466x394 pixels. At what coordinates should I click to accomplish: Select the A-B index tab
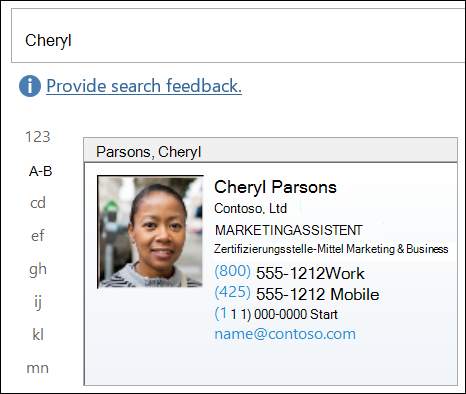[x=41, y=171]
